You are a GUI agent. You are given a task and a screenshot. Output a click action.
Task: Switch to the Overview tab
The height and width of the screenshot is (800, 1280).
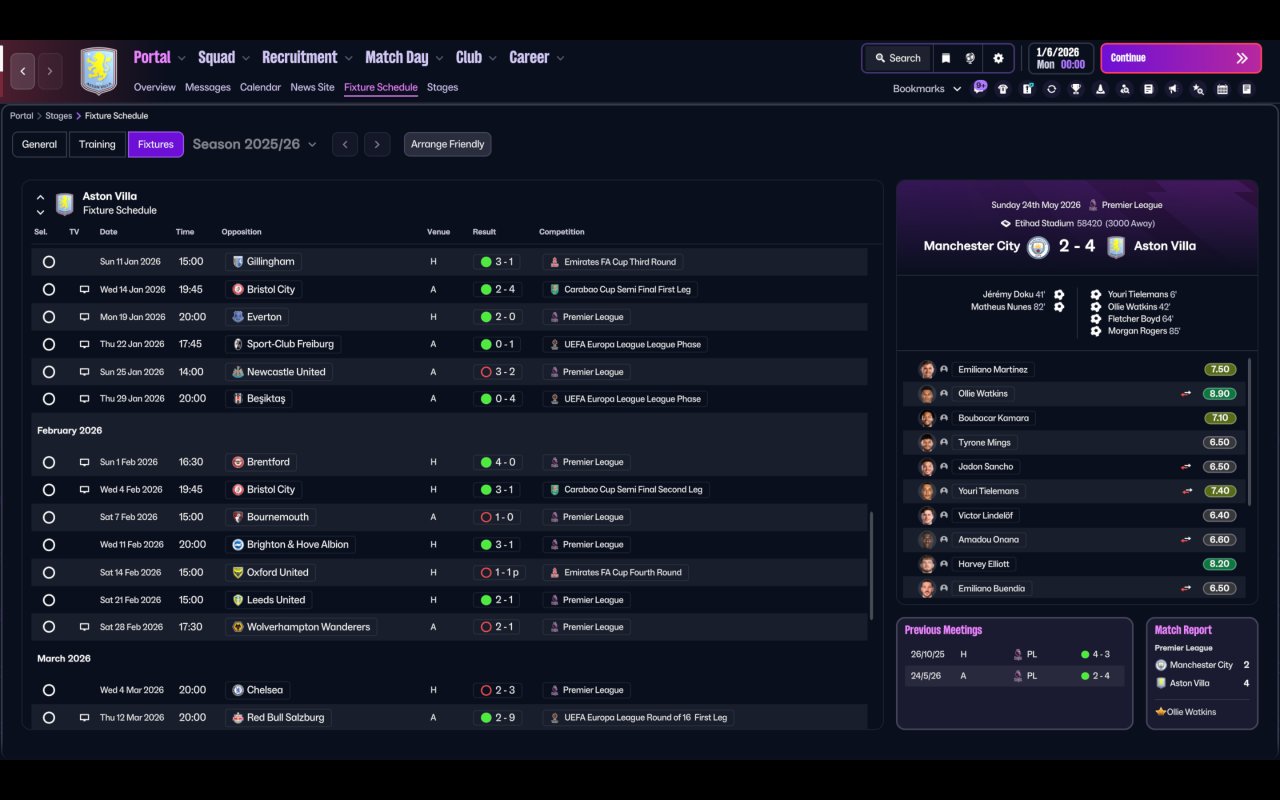pyautogui.click(x=155, y=87)
